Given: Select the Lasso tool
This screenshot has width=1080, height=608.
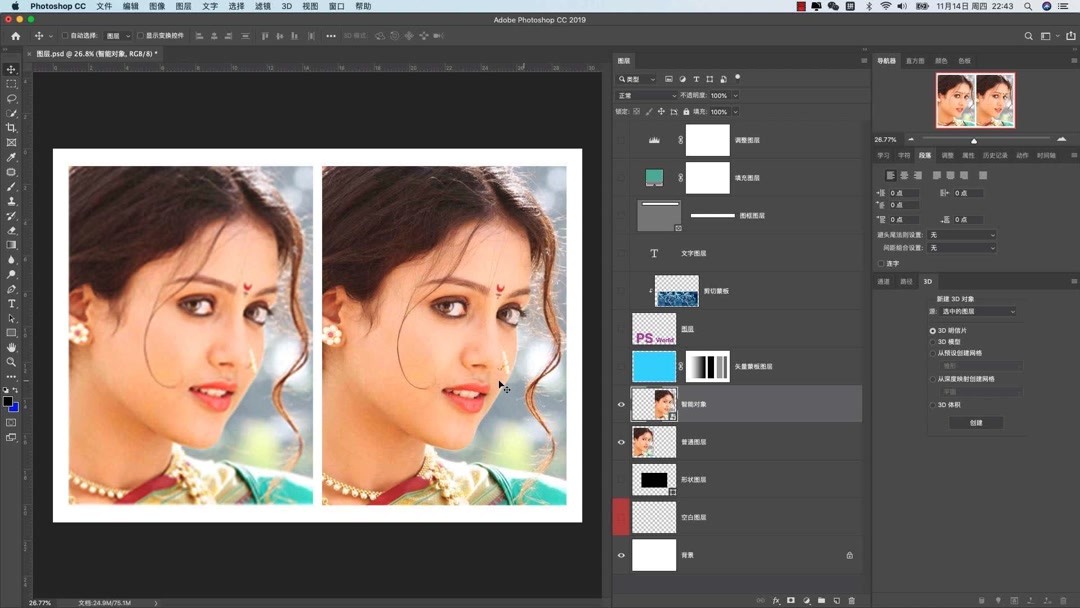Looking at the screenshot, I should click(x=11, y=99).
